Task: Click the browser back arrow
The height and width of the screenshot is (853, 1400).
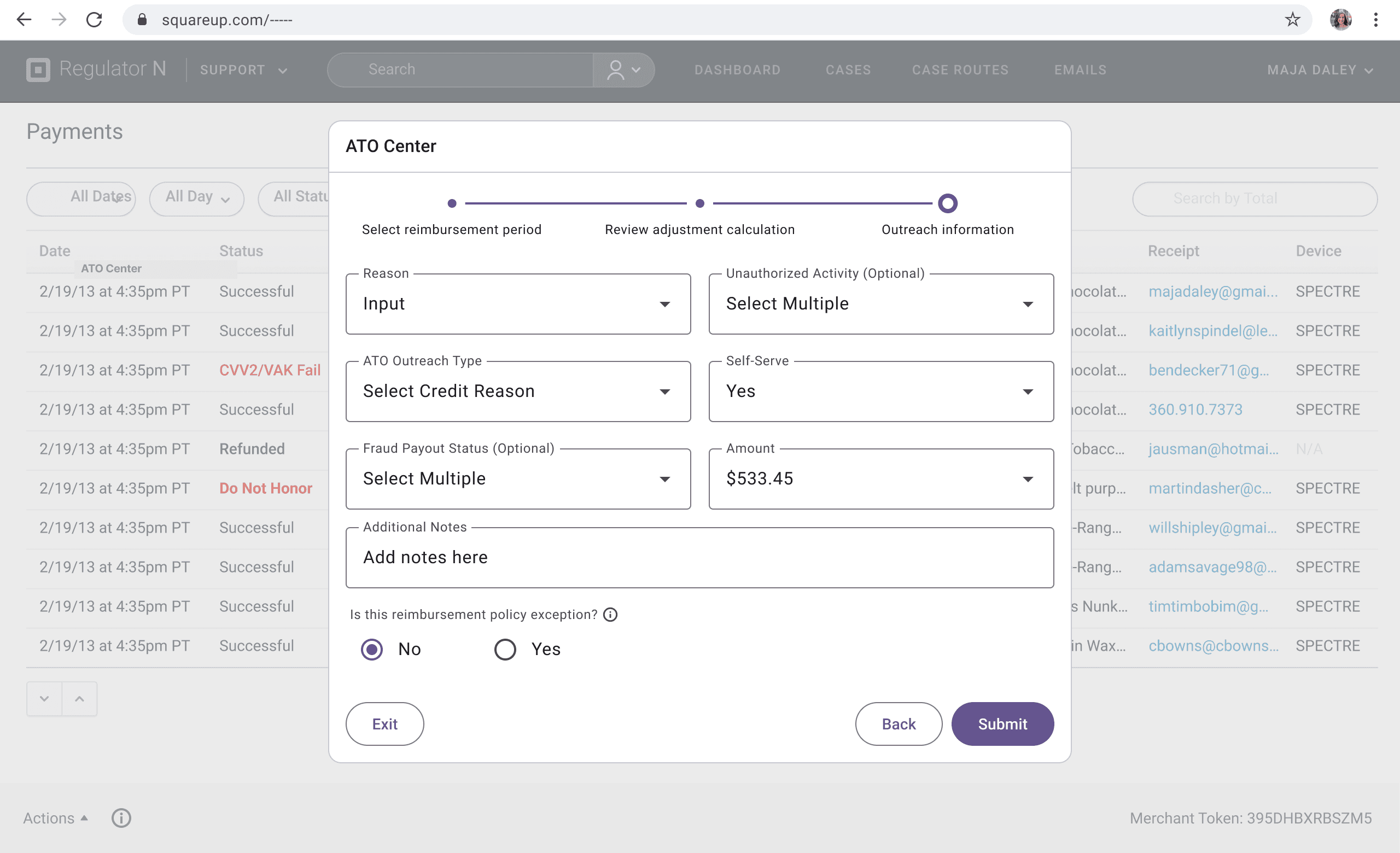Action: (x=24, y=20)
